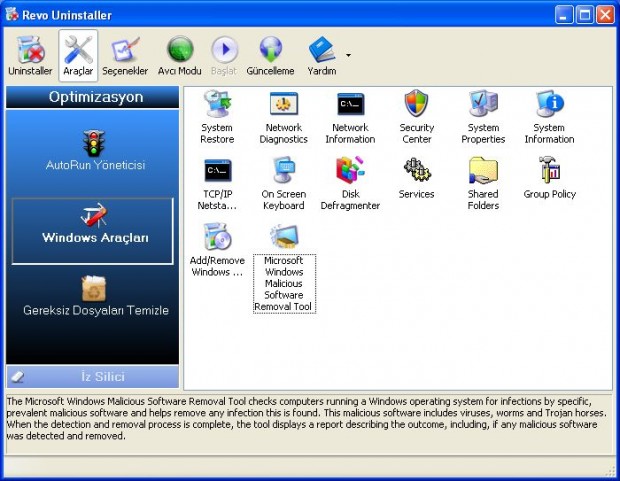Open the System Information icon

(x=550, y=117)
